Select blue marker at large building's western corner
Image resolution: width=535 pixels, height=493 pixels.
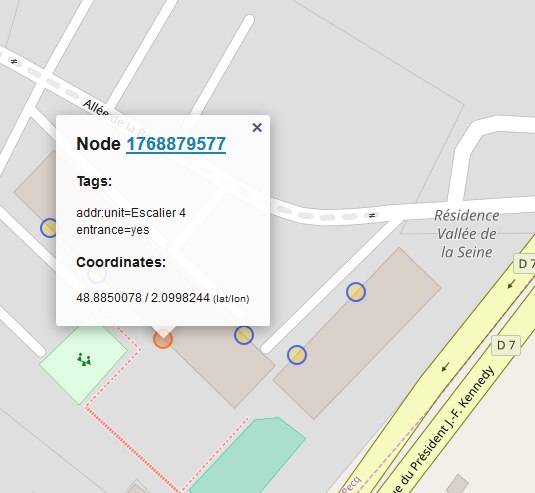tap(297, 355)
